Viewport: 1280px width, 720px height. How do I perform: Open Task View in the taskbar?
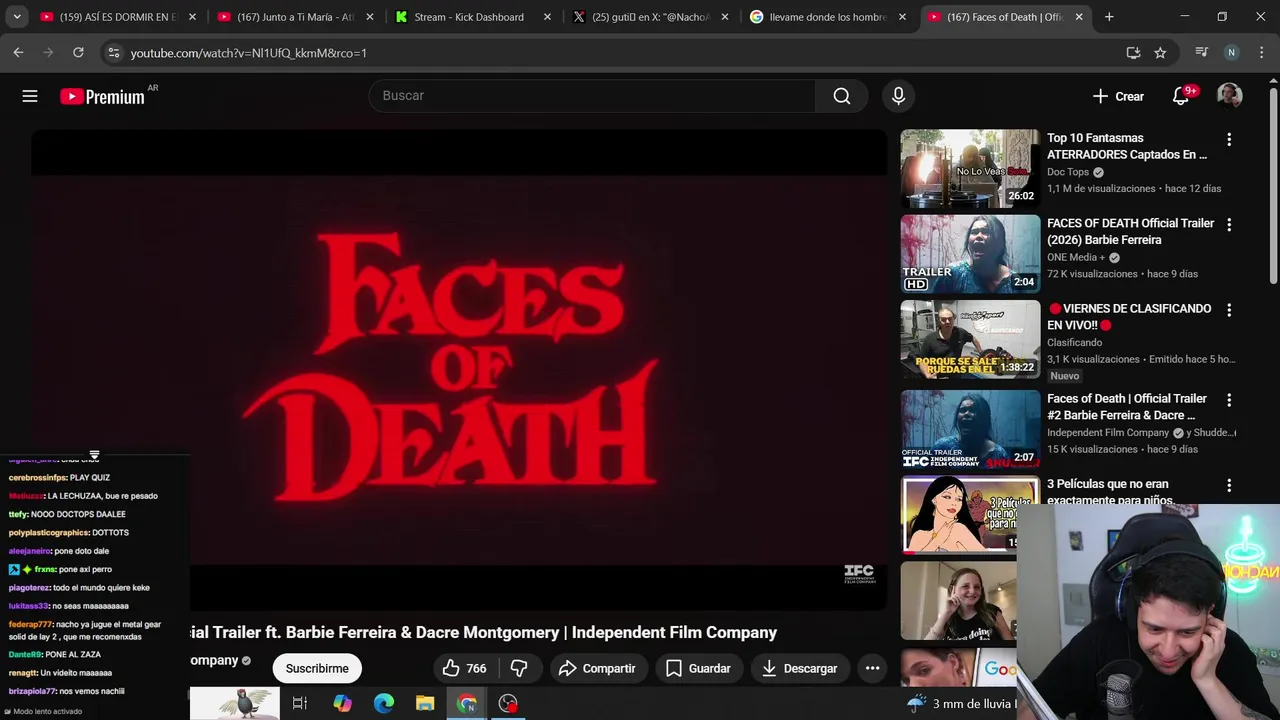[x=300, y=704]
